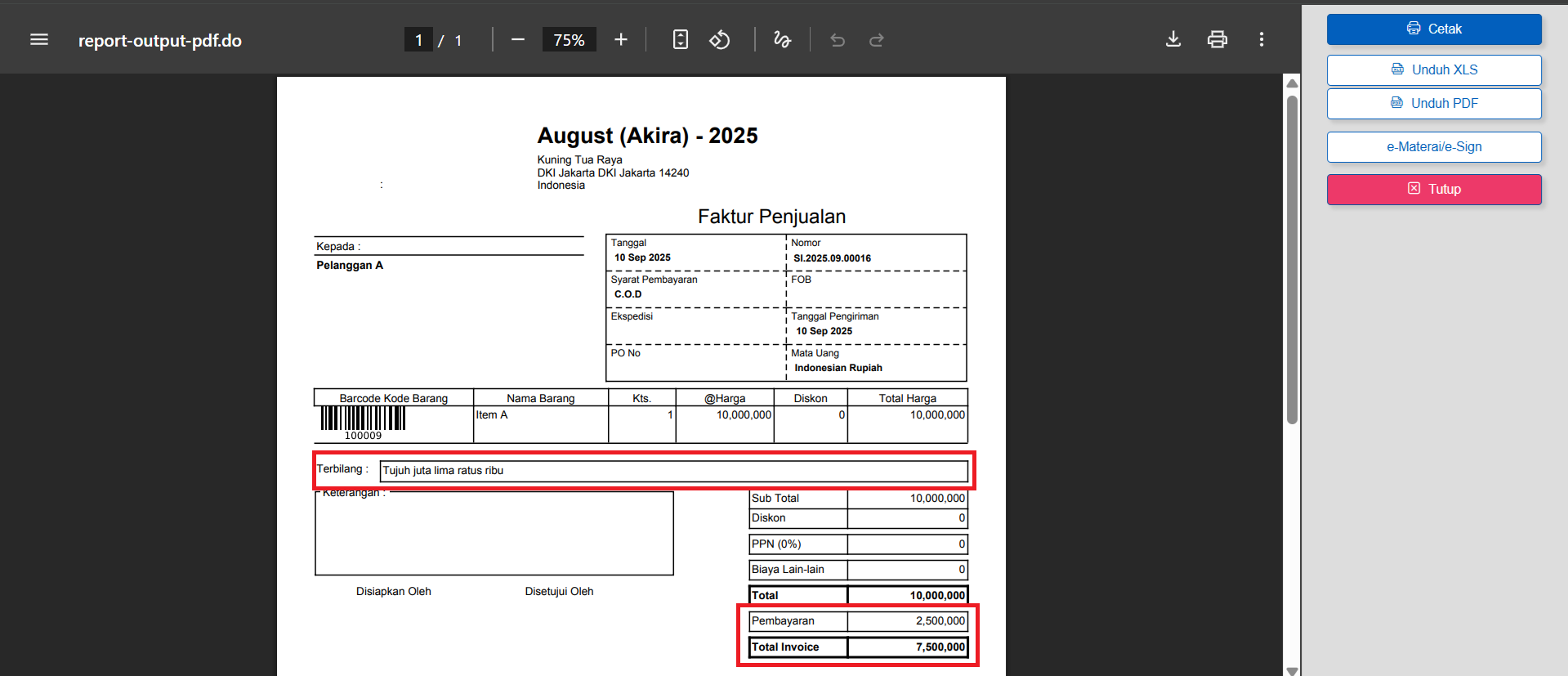Open the PDF viewer sidebar menu
Viewport: 1568px width, 676px height.
point(39,40)
